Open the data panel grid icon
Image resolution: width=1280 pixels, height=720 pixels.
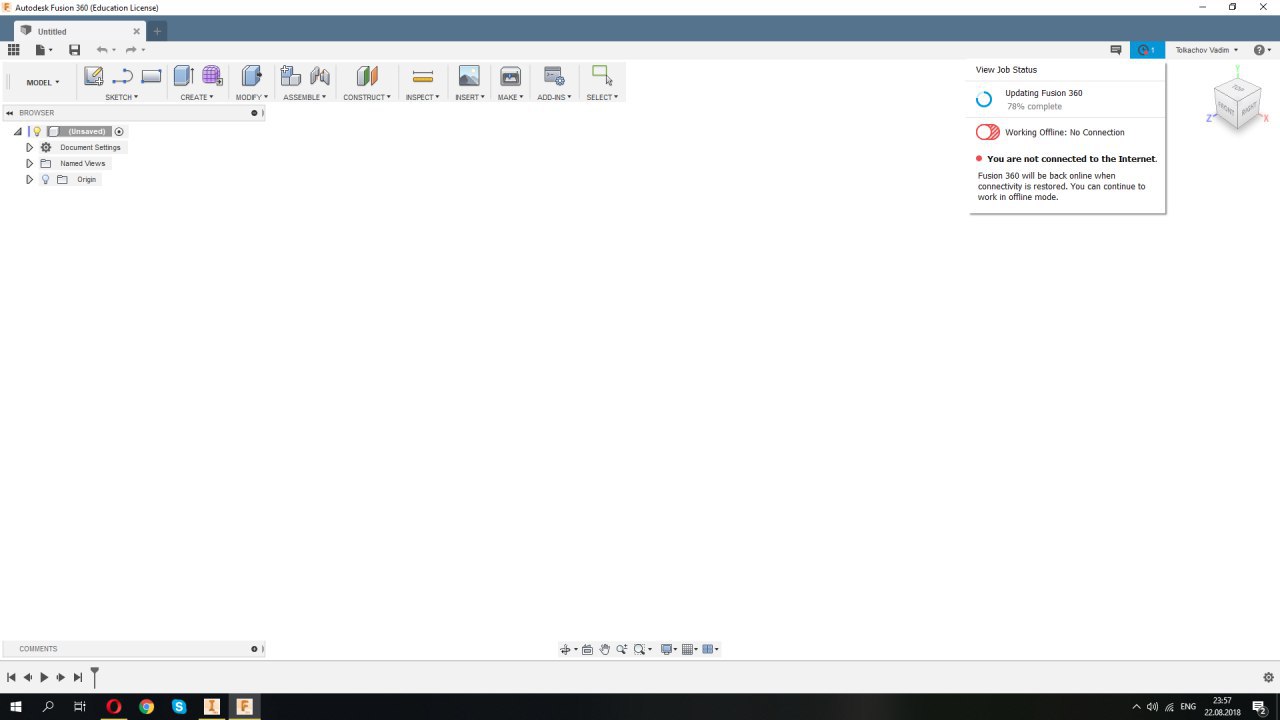(13, 50)
